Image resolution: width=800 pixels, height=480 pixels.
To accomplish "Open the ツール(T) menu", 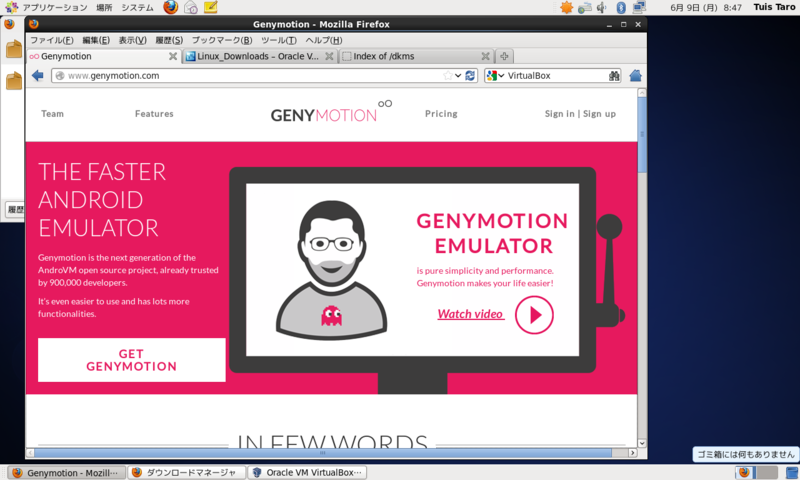I will [x=279, y=40].
